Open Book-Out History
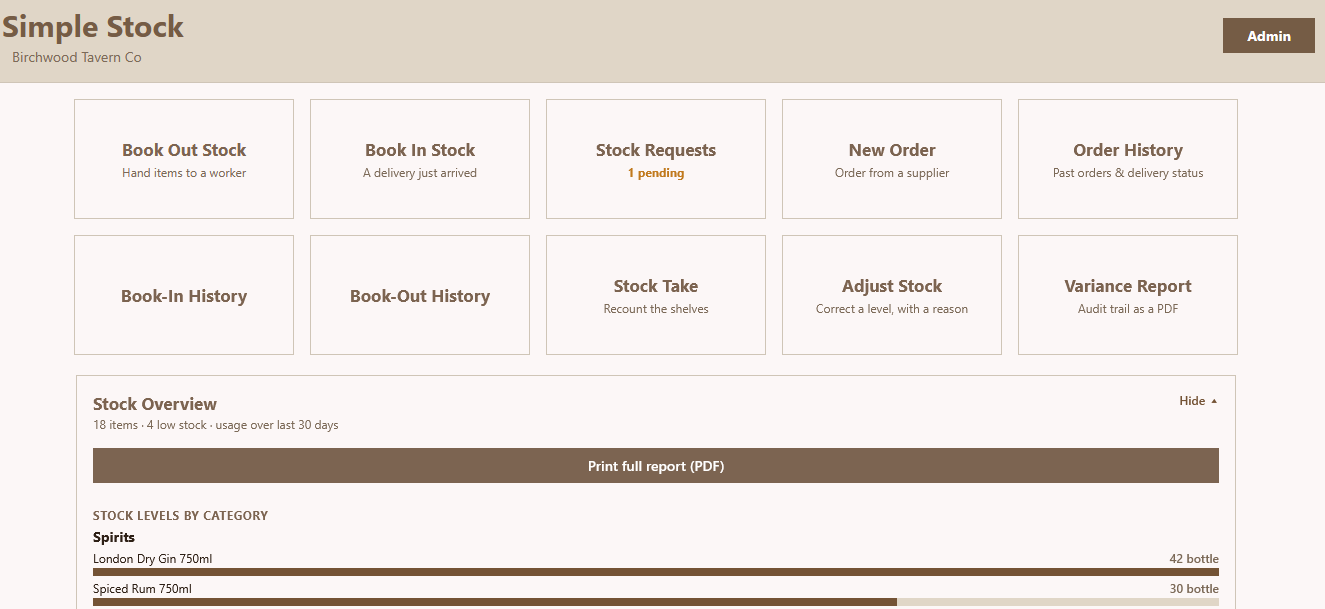 (x=420, y=295)
